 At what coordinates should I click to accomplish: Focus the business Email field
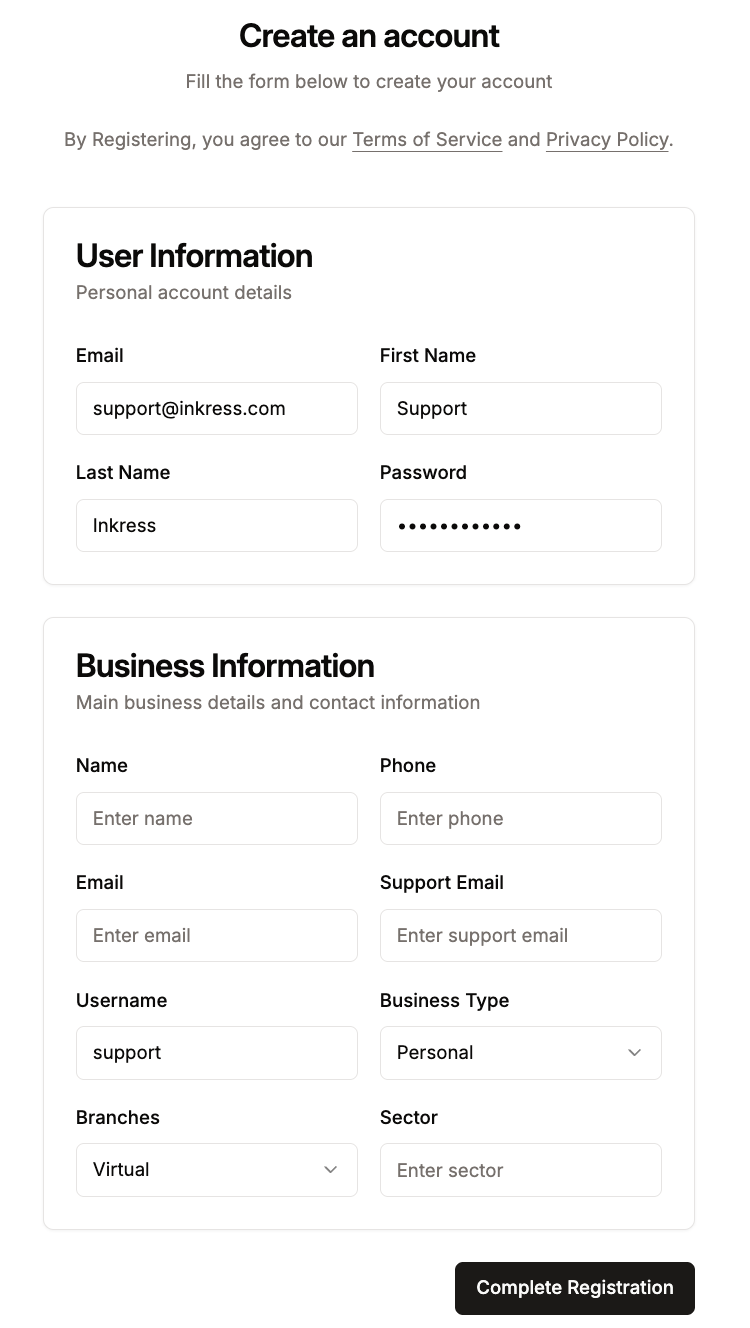(216, 935)
